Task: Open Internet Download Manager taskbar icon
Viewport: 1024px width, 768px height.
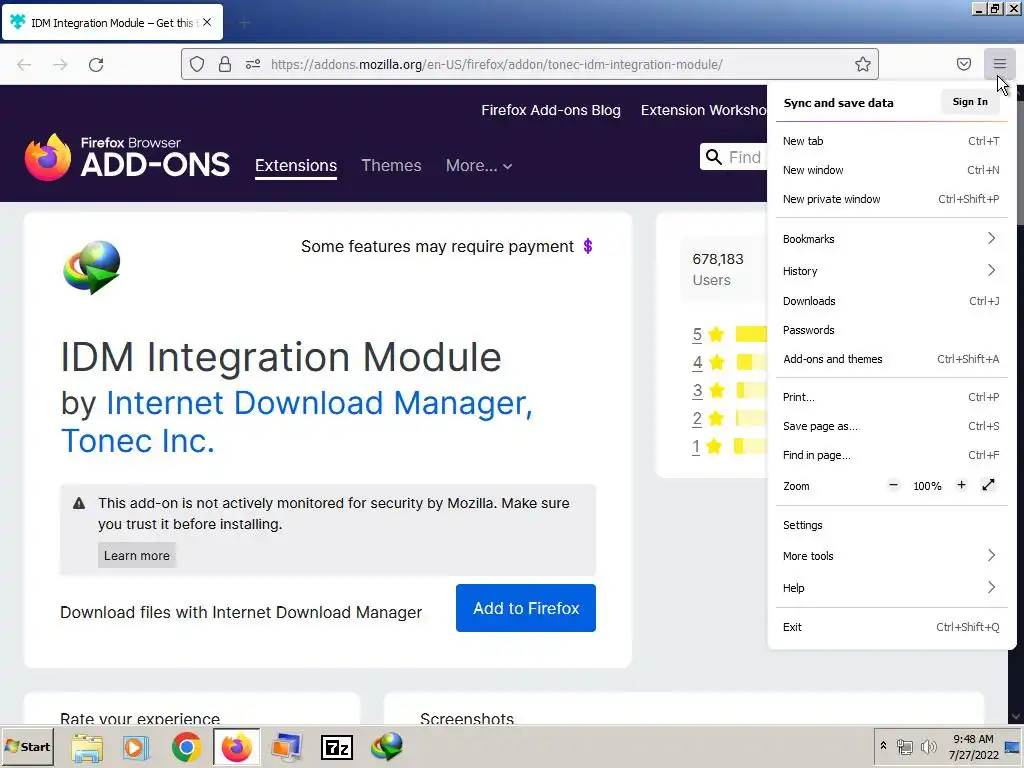Action: 387,746
